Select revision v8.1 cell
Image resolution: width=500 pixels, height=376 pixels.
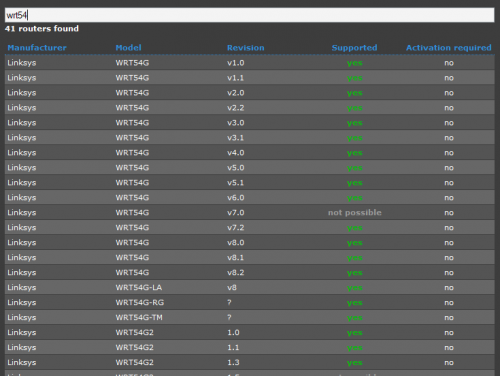[235, 258]
